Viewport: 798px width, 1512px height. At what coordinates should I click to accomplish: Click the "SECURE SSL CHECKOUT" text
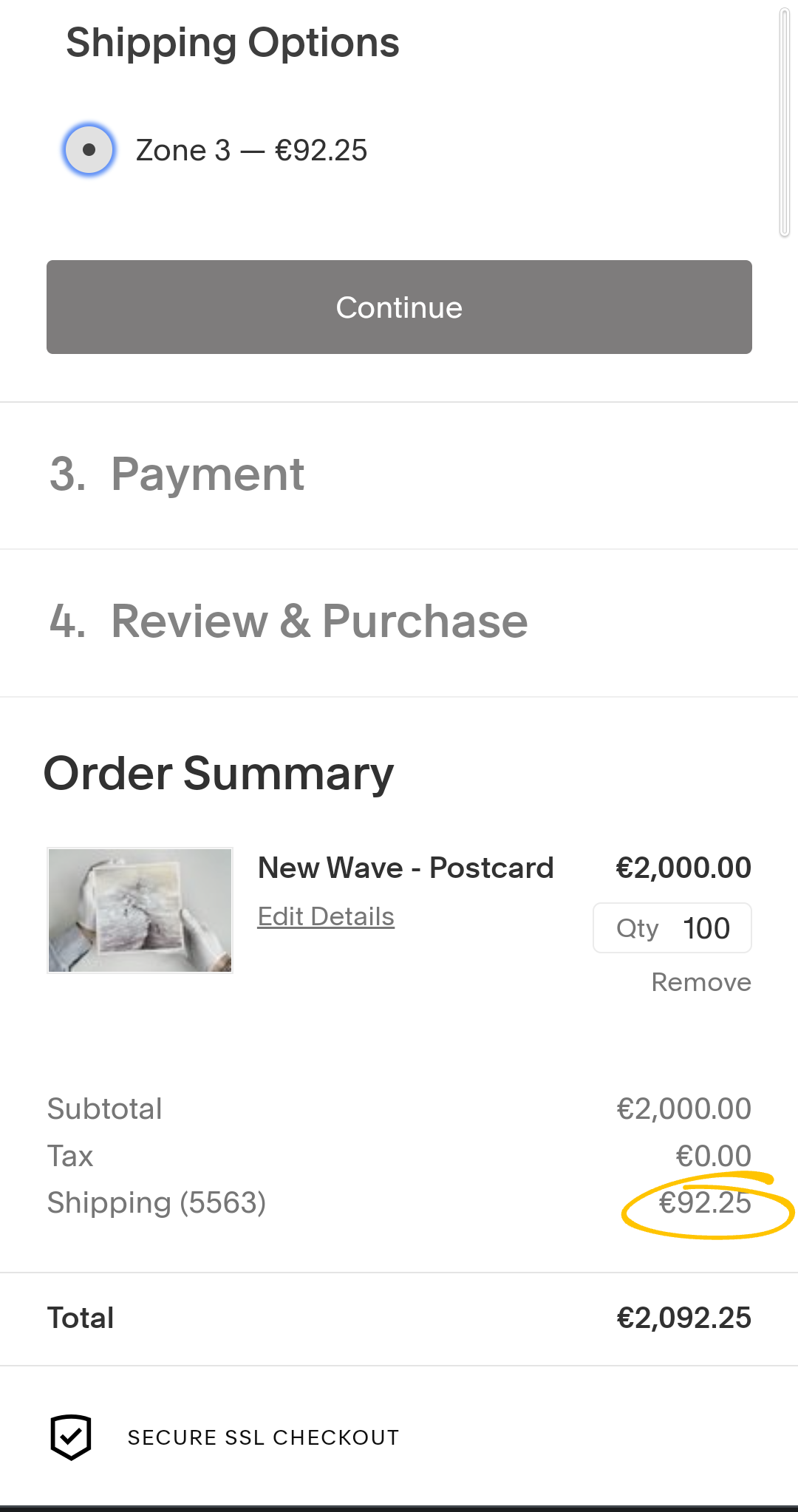263,1437
